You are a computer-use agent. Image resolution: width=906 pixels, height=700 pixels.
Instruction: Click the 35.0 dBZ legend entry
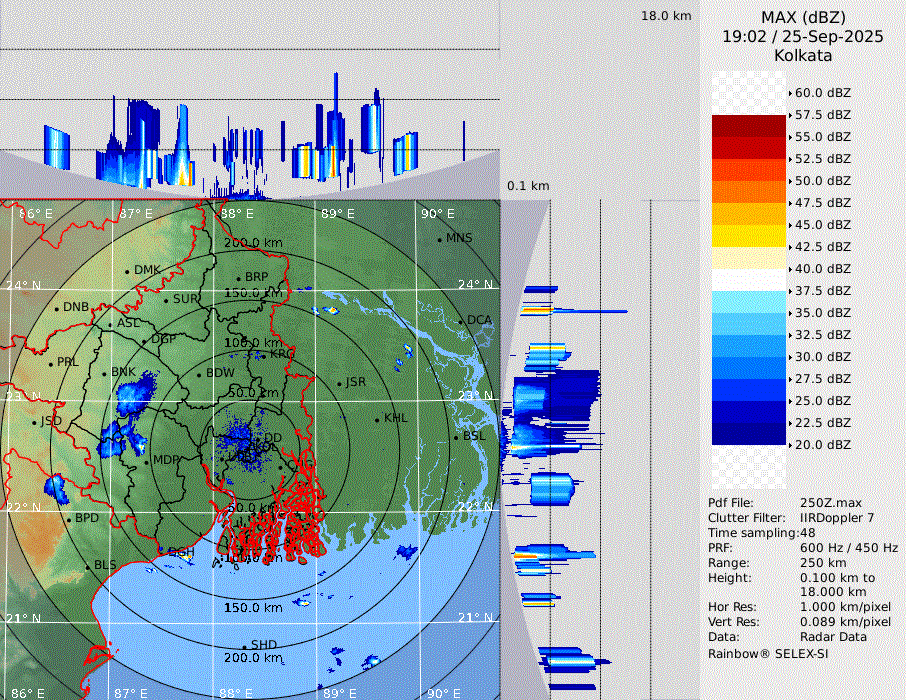tap(822, 313)
